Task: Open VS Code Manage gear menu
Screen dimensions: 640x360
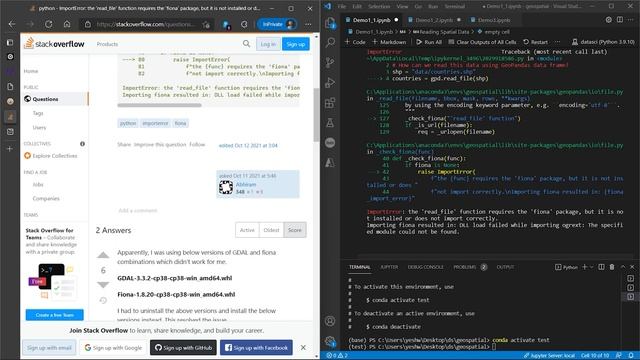Action: (330, 341)
